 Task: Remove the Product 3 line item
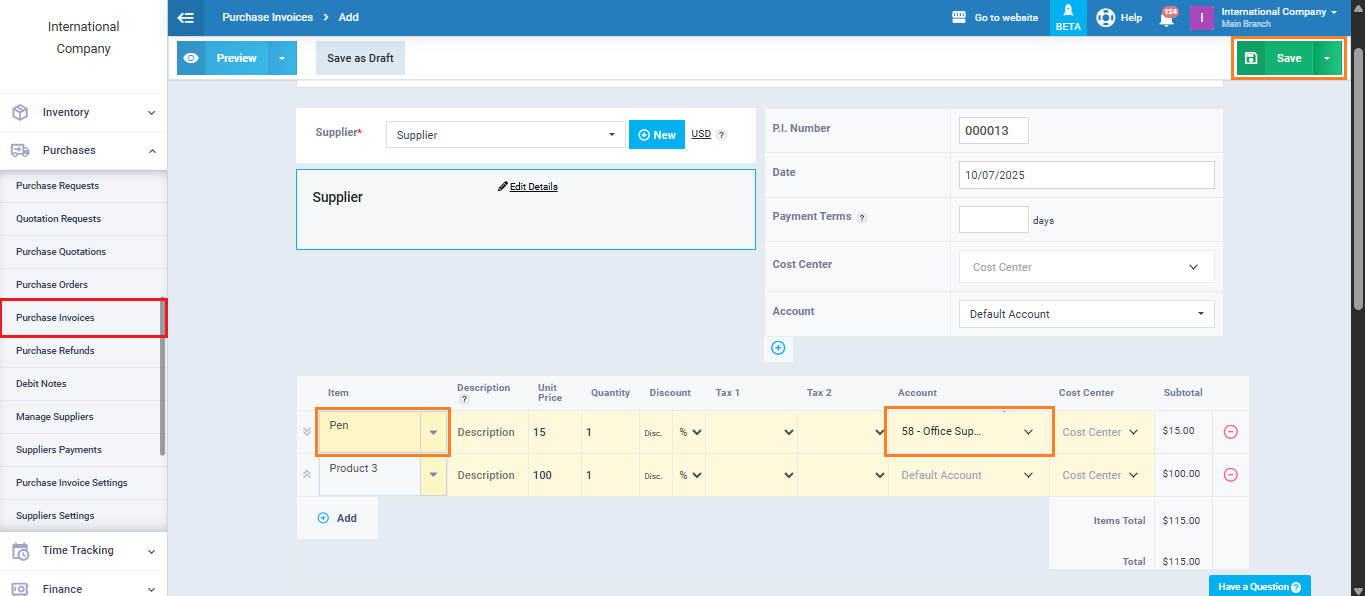(1230, 475)
